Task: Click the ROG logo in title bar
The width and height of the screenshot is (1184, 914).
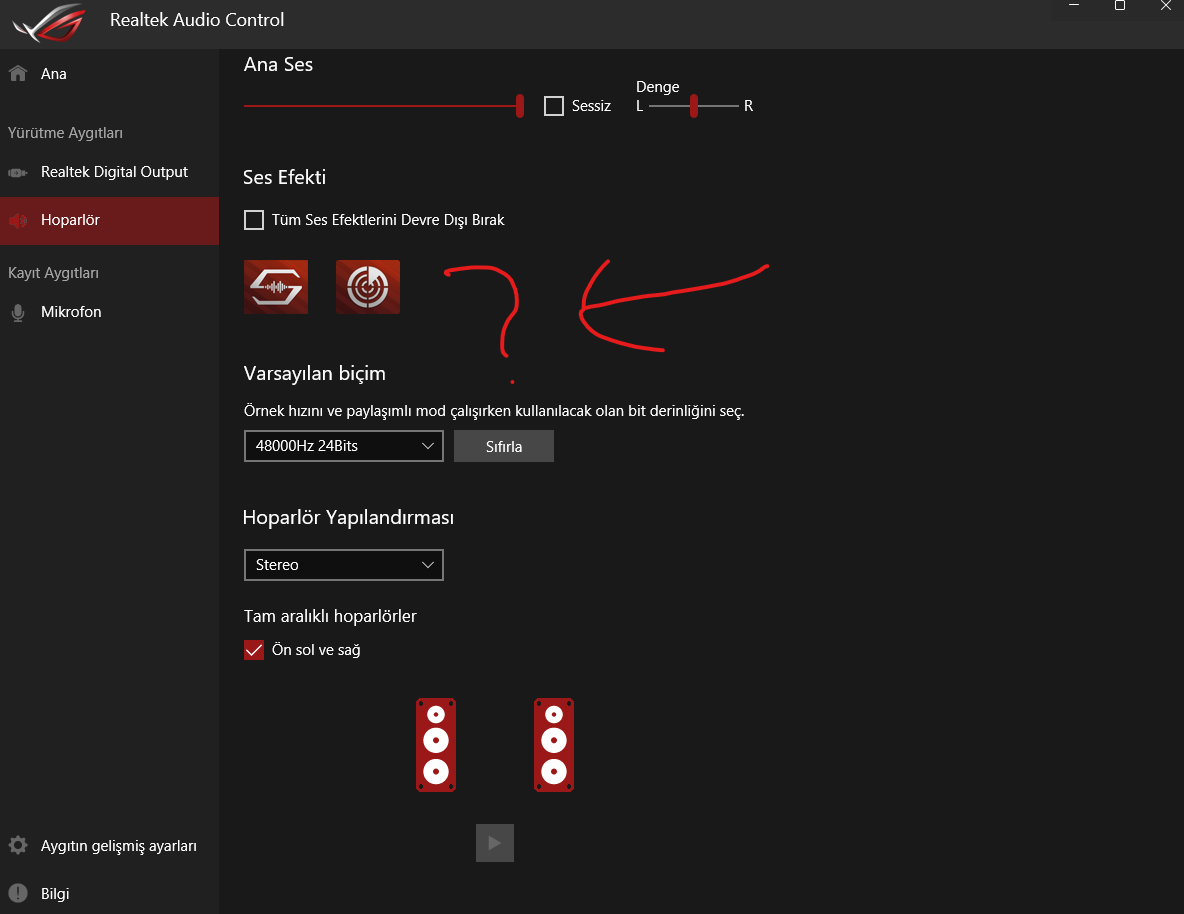Action: 49,23
